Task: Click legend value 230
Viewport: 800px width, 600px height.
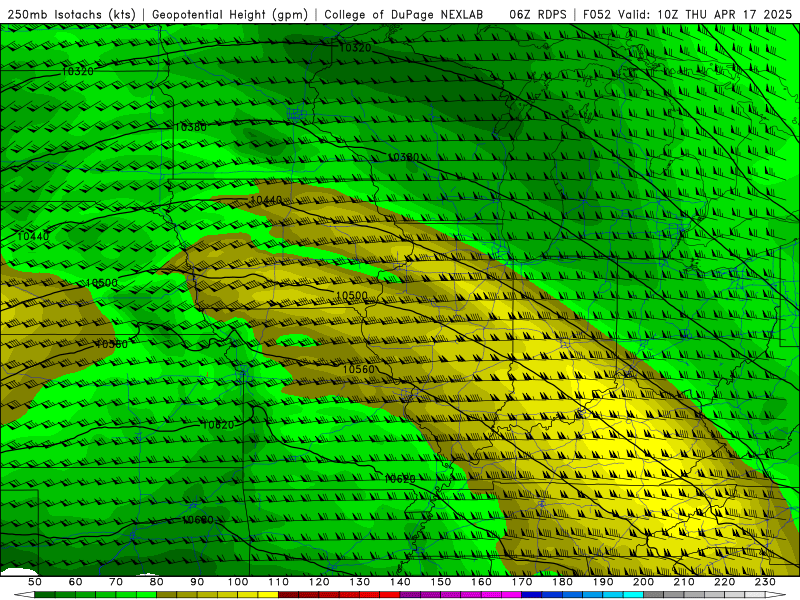Action: pos(765,582)
